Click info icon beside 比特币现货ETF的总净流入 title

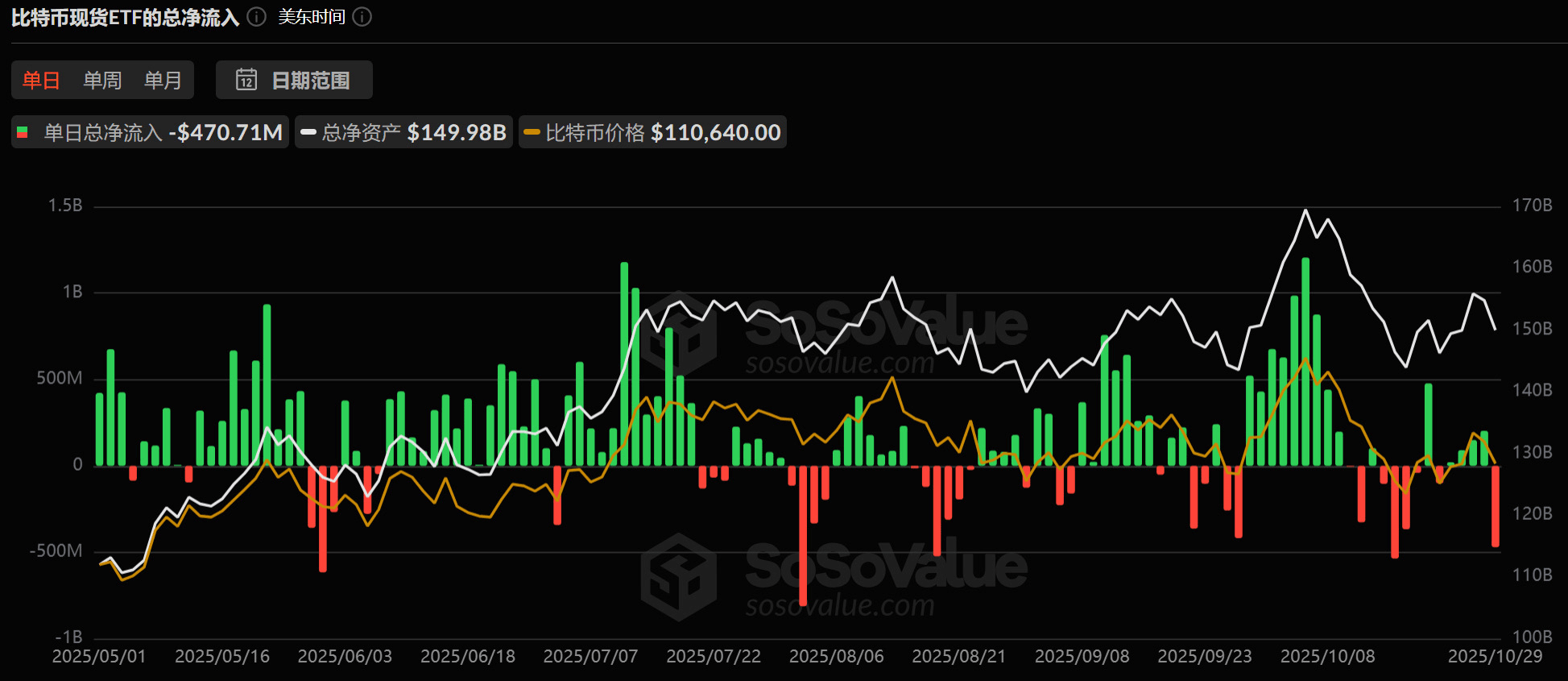point(256,17)
